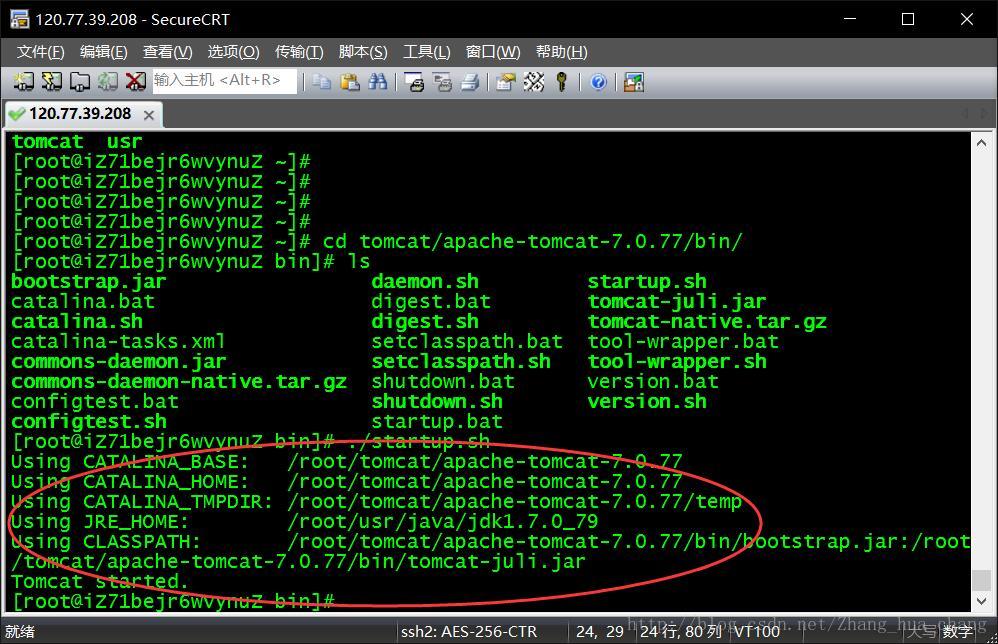The height and width of the screenshot is (644, 998).
Task: Click the Paste clipboard icon
Action: point(349,81)
